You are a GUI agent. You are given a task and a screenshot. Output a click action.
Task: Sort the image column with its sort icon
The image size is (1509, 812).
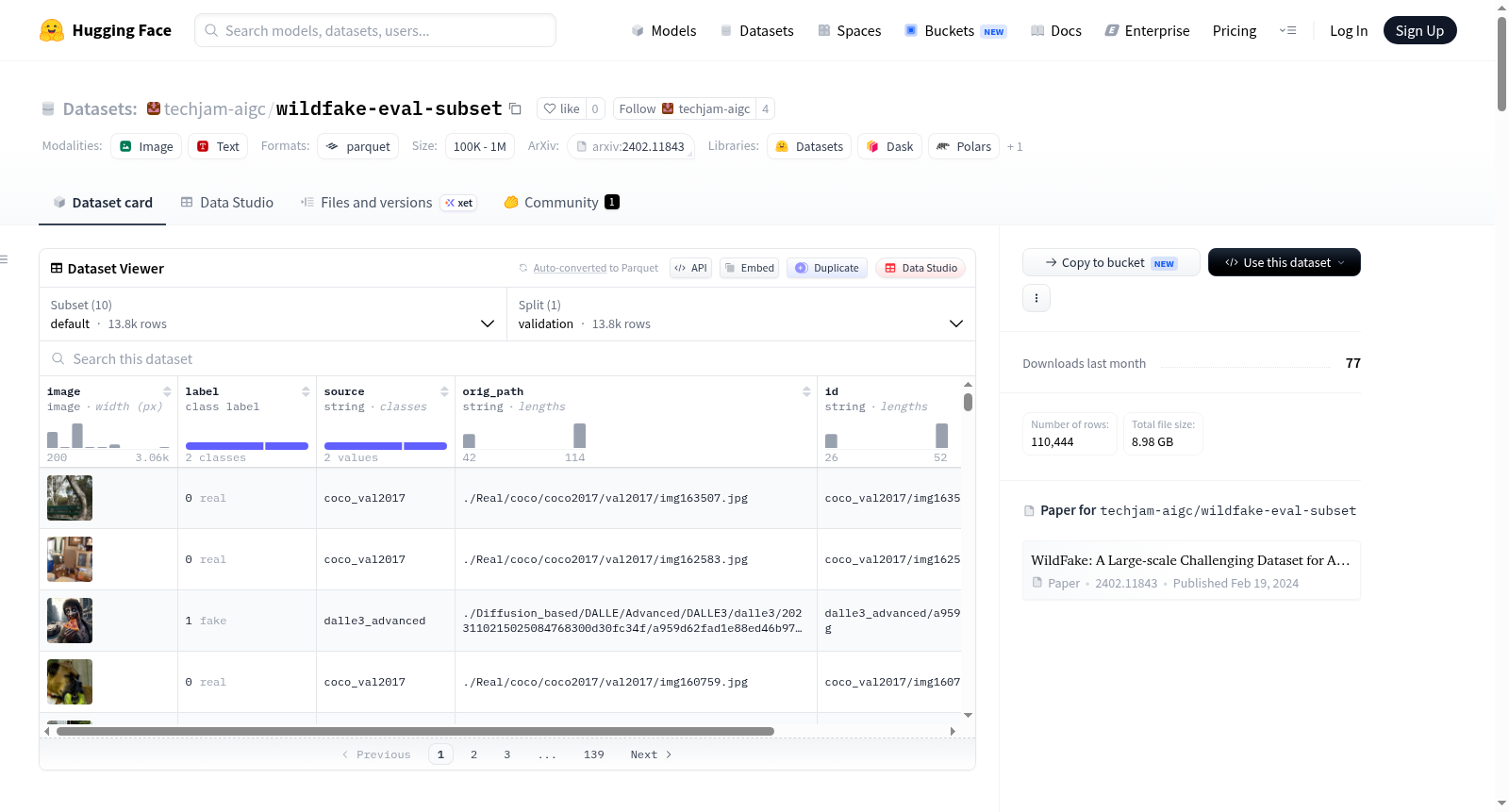(167, 391)
